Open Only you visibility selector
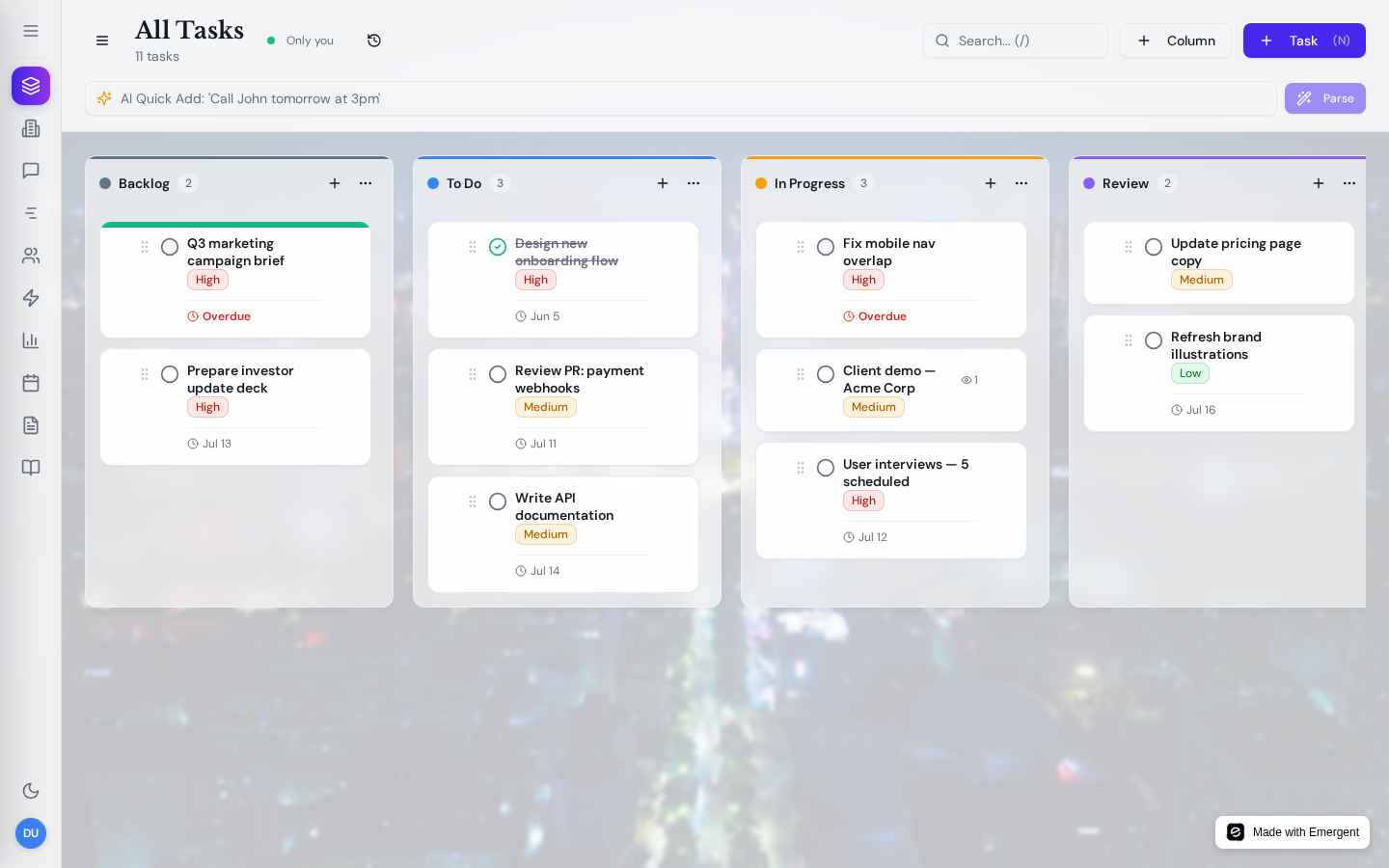The width and height of the screenshot is (1389, 868). click(300, 41)
